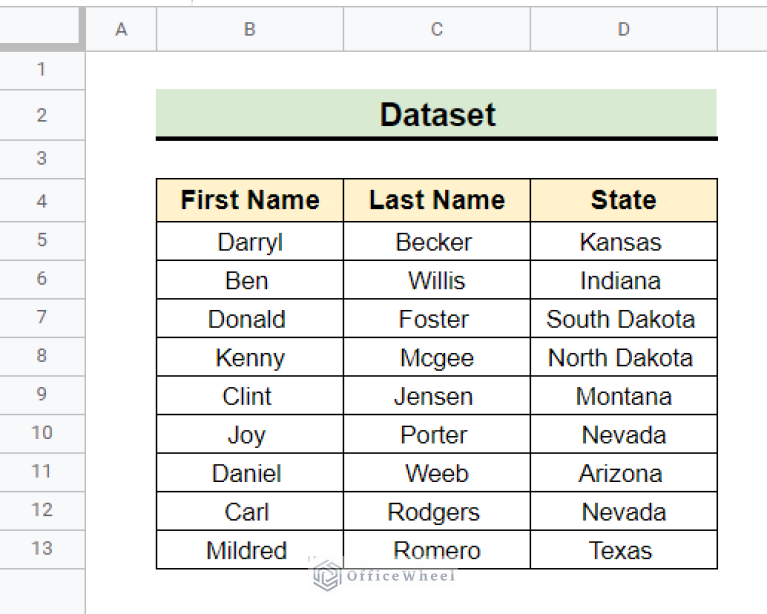Click the Last Name header cell
This screenshot has width=767, height=614.
[x=437, y=200]
